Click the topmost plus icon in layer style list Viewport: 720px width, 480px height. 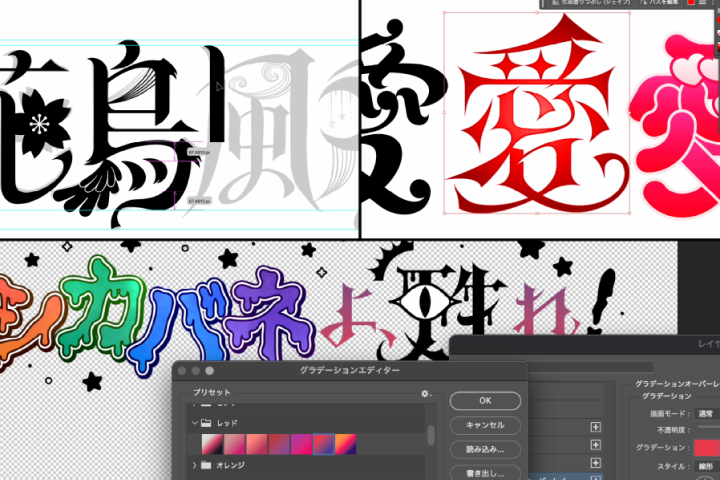pos(596,427)
